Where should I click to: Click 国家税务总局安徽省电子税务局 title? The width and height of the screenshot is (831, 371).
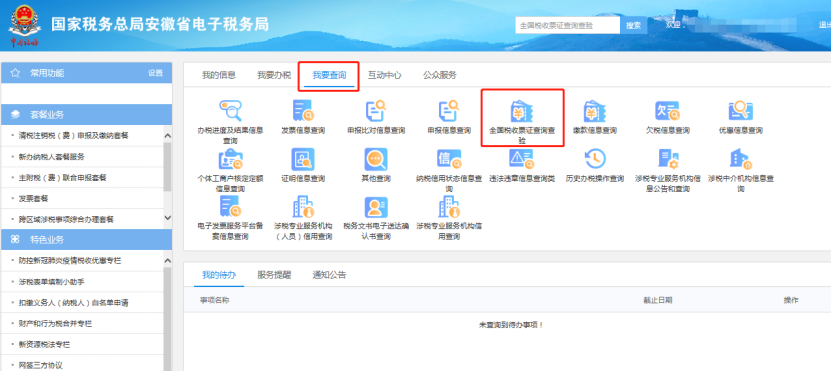pos(160,24)
